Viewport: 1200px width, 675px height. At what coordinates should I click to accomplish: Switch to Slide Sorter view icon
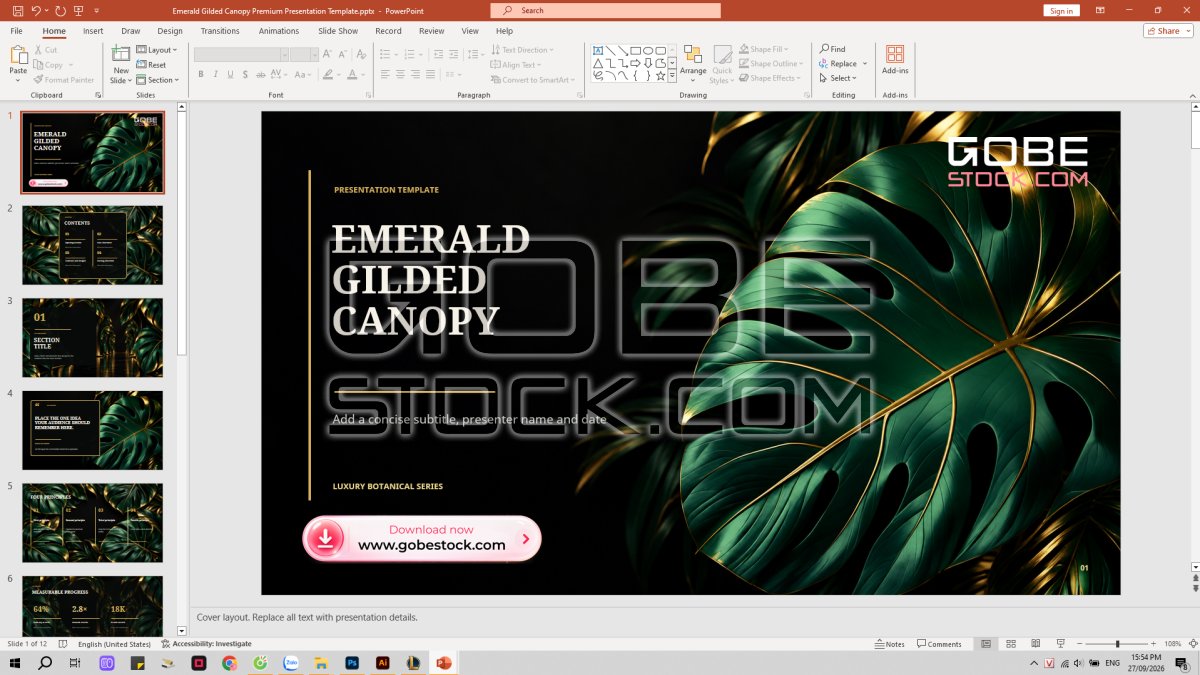(x=1010, y=644)
